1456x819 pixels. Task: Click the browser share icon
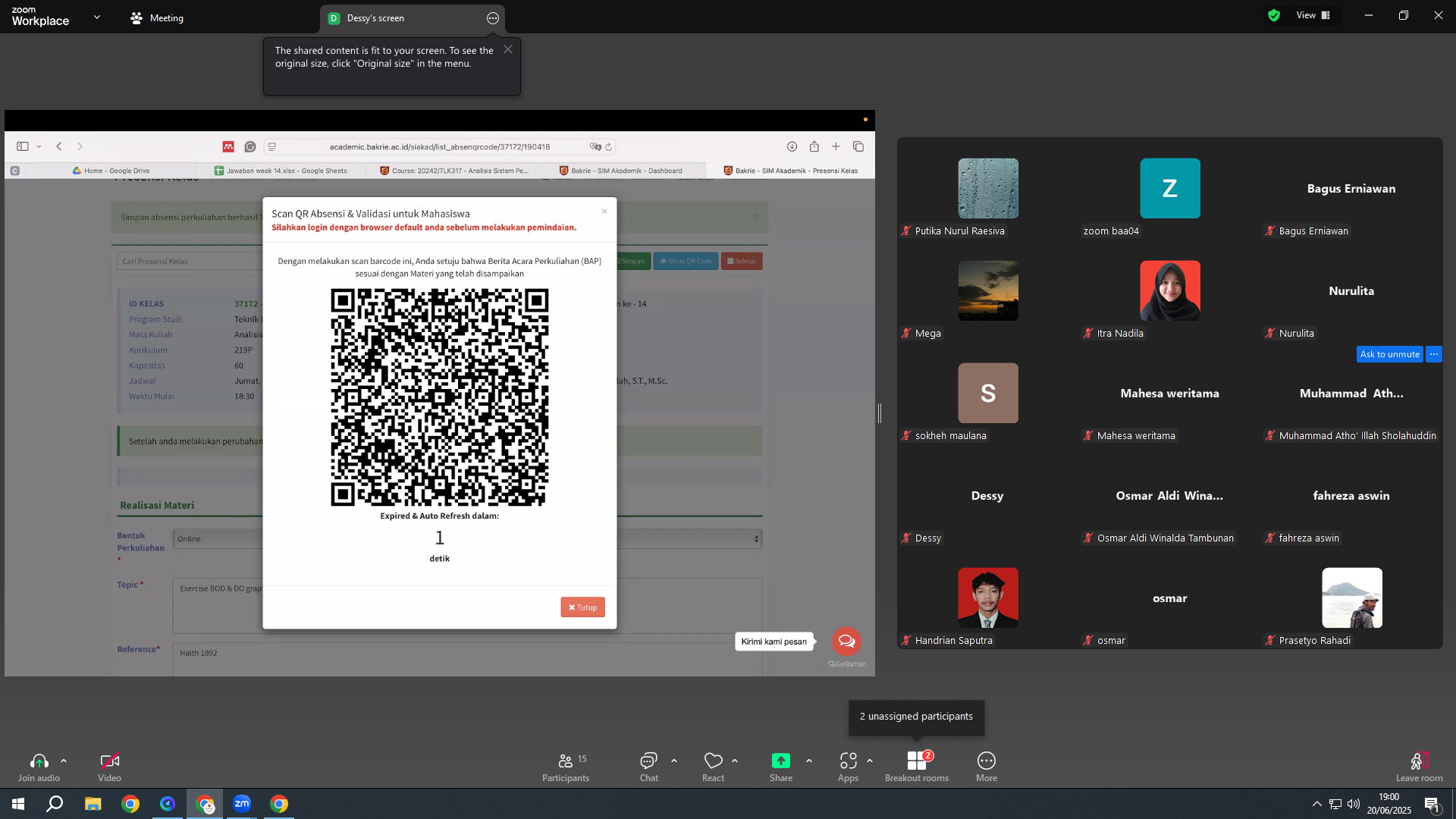[814, 146]
